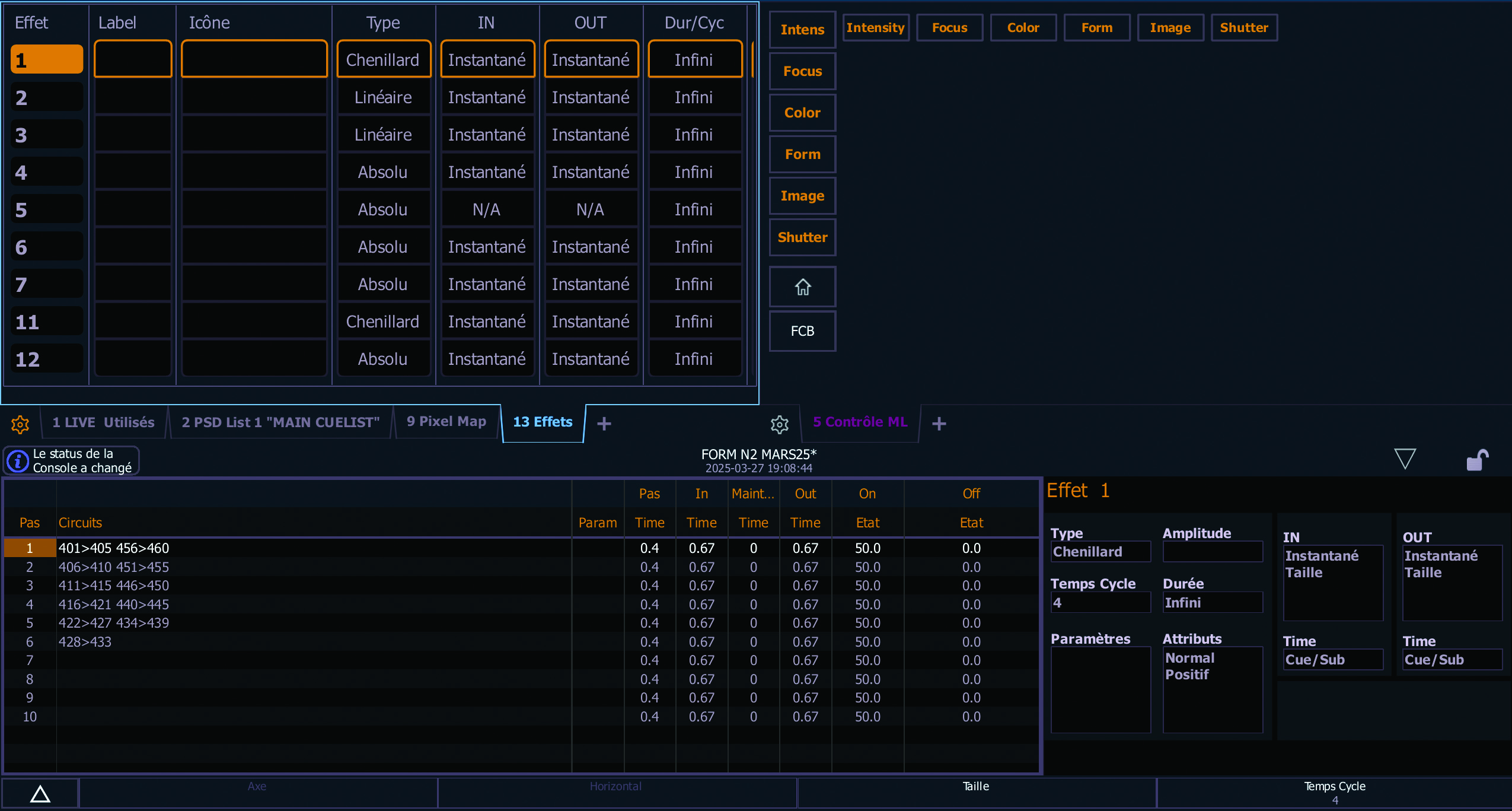Click the Icône field of effect 1
Viewport: 1512px width, 811px height.
click(254, 59)
